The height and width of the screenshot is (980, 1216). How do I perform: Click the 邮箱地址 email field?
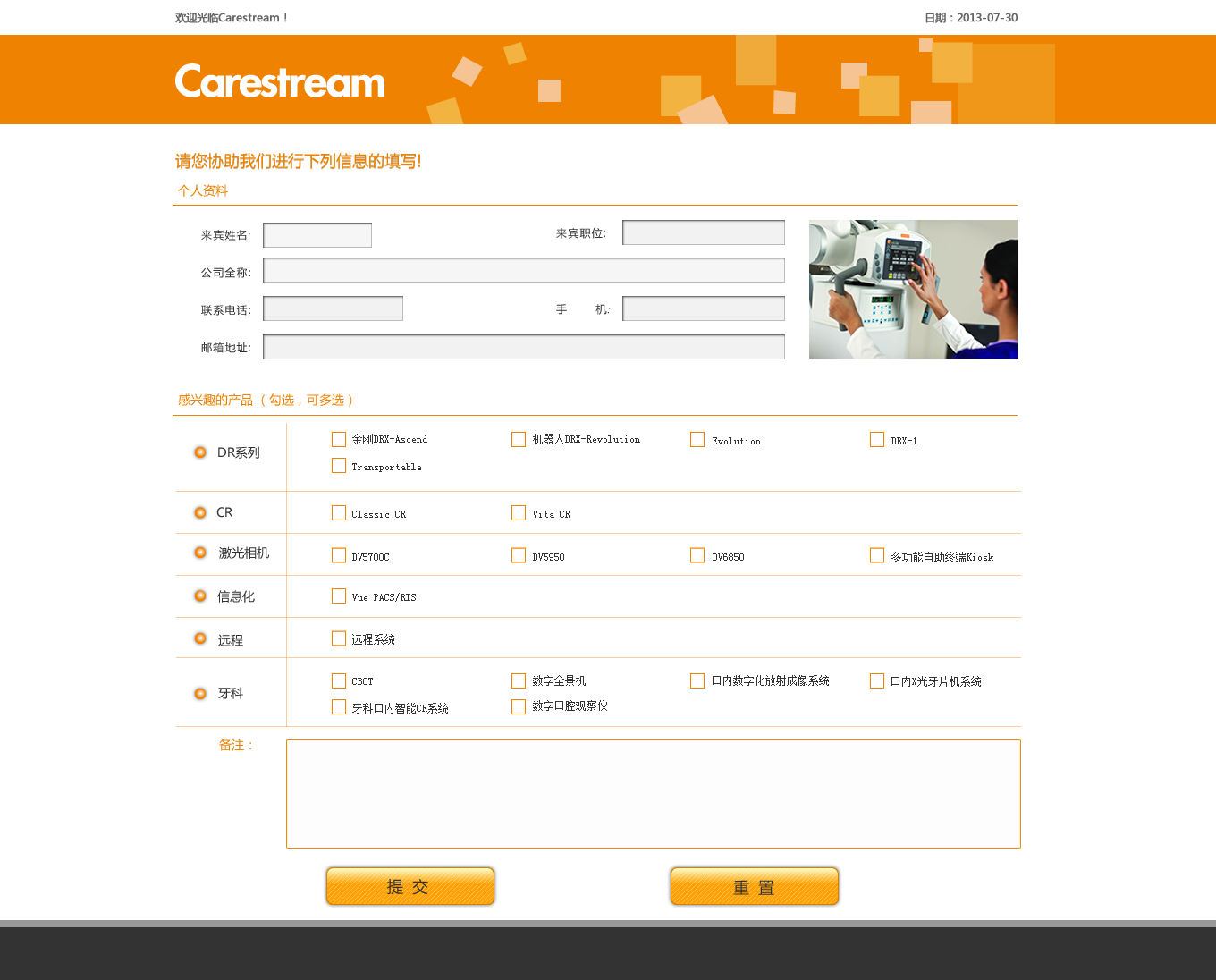point(524,347)
